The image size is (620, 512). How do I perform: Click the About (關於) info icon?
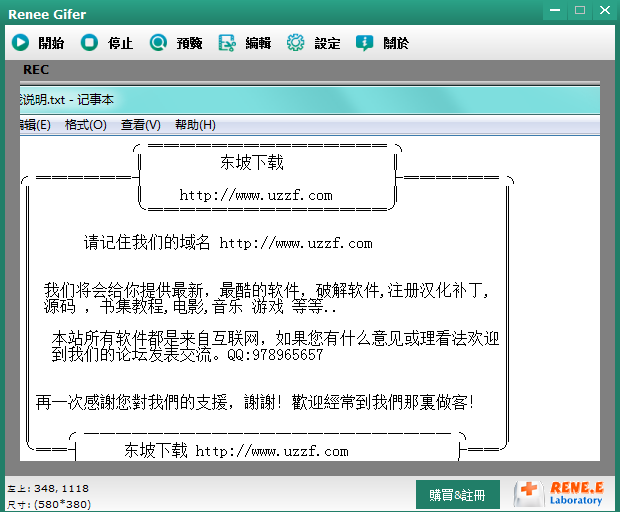tap(364, 43)
